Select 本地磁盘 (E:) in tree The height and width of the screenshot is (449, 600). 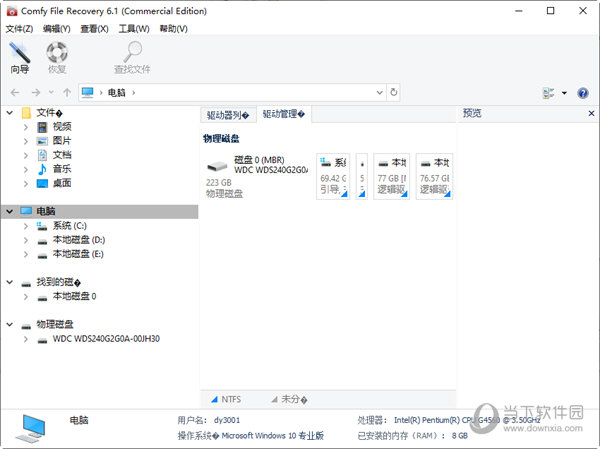click(x=78, y=254)
